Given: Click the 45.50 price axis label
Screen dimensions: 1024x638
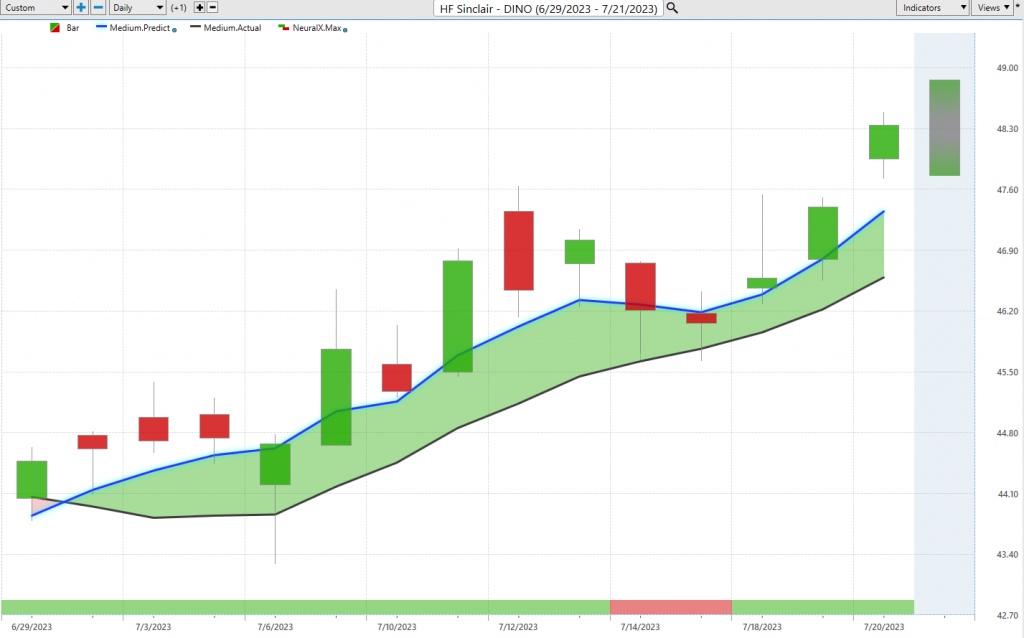Looking at the screenshot, I should pos(1007,372).
